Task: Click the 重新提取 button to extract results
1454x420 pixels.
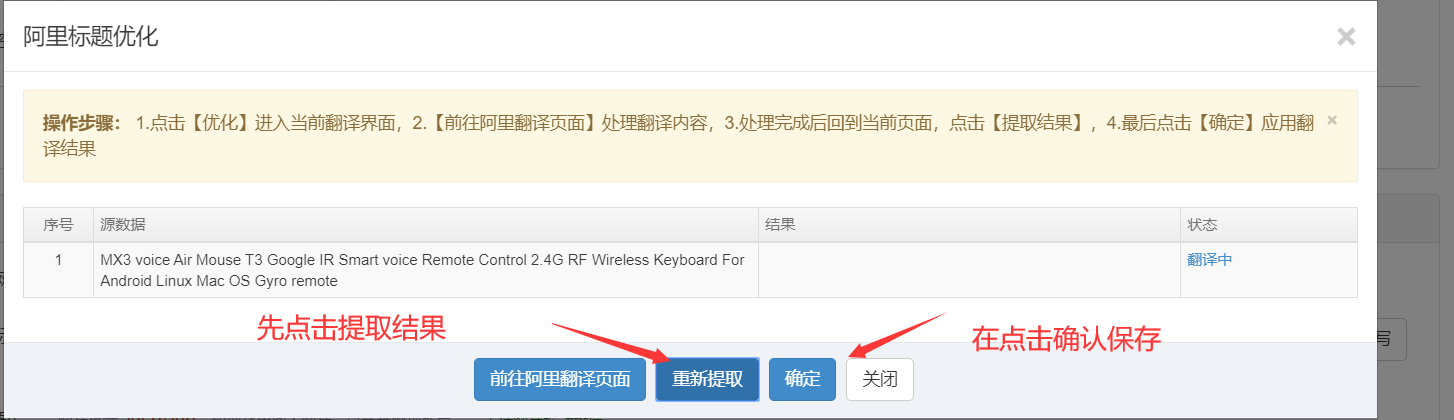Action: coord(707,379)
